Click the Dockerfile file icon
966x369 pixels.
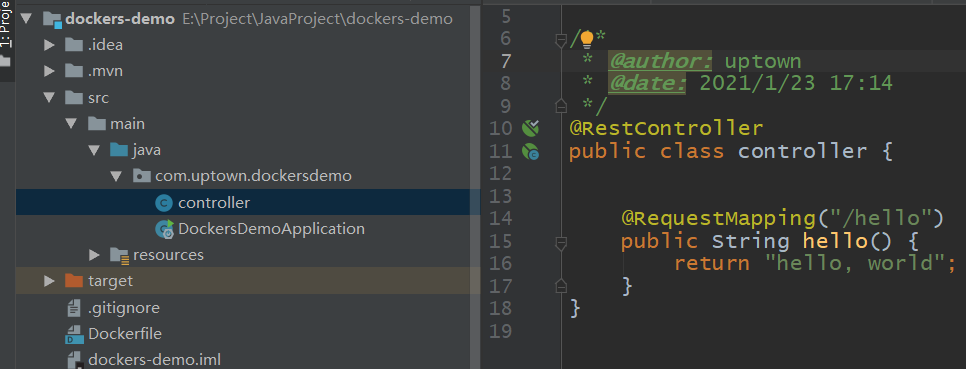coord(74,335)
